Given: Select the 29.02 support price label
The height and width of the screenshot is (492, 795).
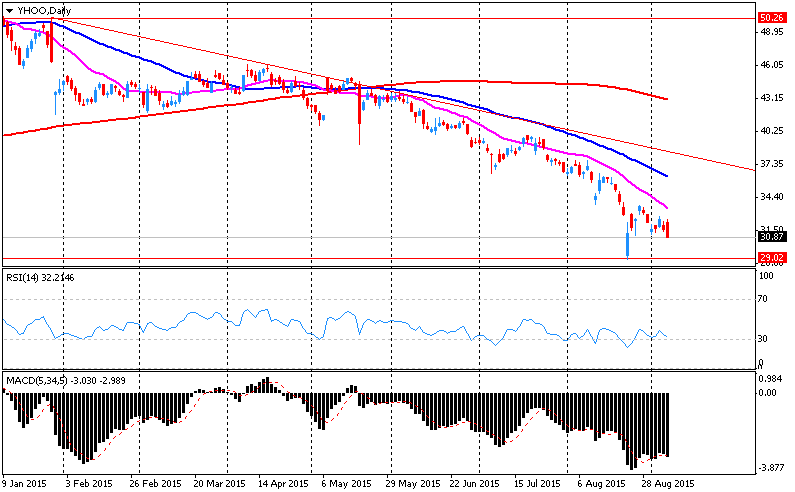Looking at the screenshot, I should (772, 258).
